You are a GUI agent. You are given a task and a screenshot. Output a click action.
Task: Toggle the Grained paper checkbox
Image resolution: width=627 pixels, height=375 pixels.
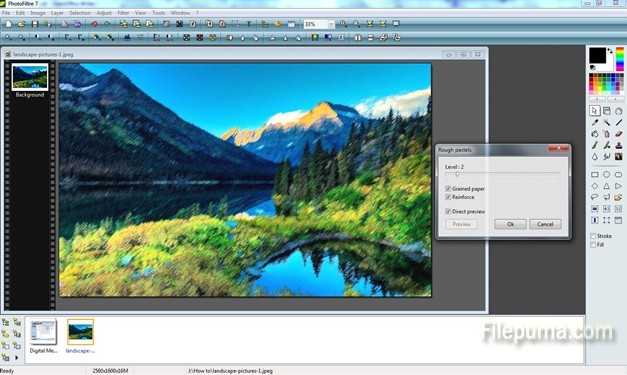tap(448, 189)
